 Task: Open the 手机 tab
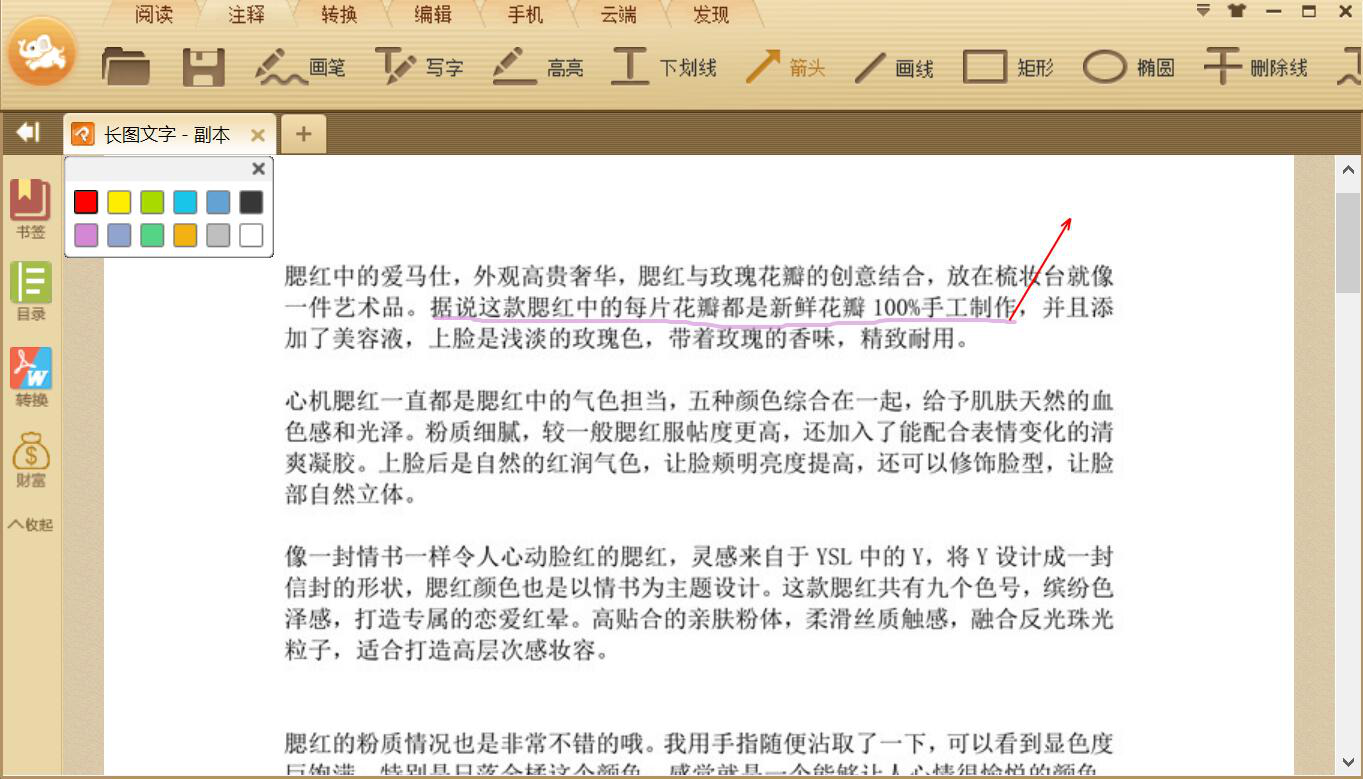[525, 14]
